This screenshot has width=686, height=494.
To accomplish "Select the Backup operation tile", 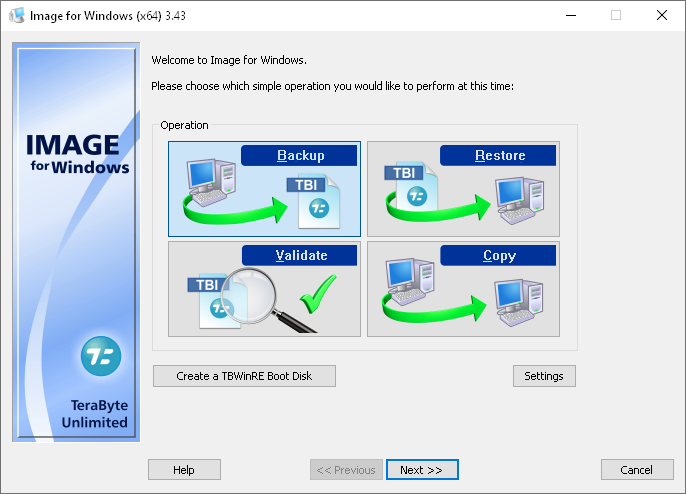I will pos(264,189).
